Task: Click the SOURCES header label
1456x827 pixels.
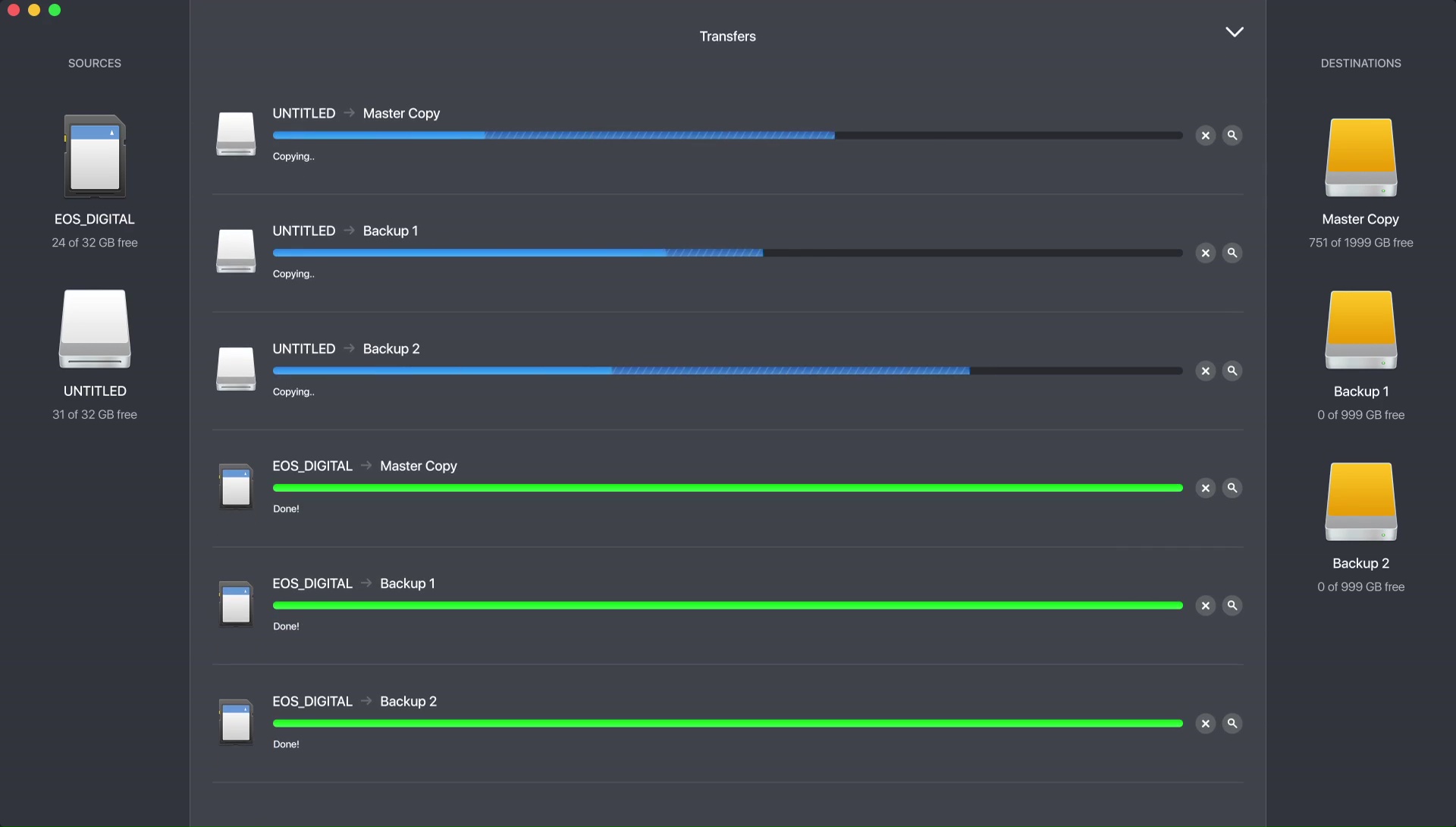Action: pyautogui.click(x=95, y=63)
